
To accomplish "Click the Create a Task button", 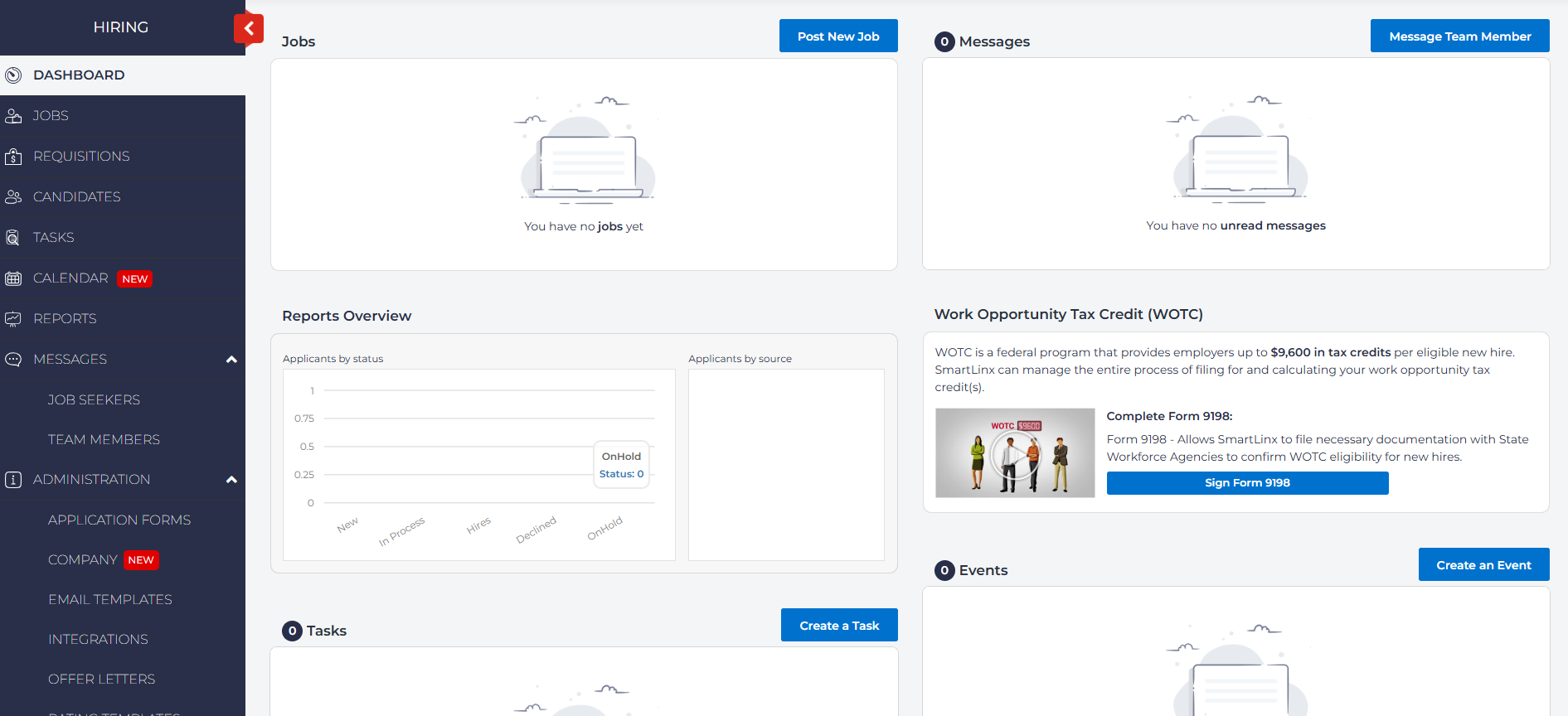I will (839, 626).
